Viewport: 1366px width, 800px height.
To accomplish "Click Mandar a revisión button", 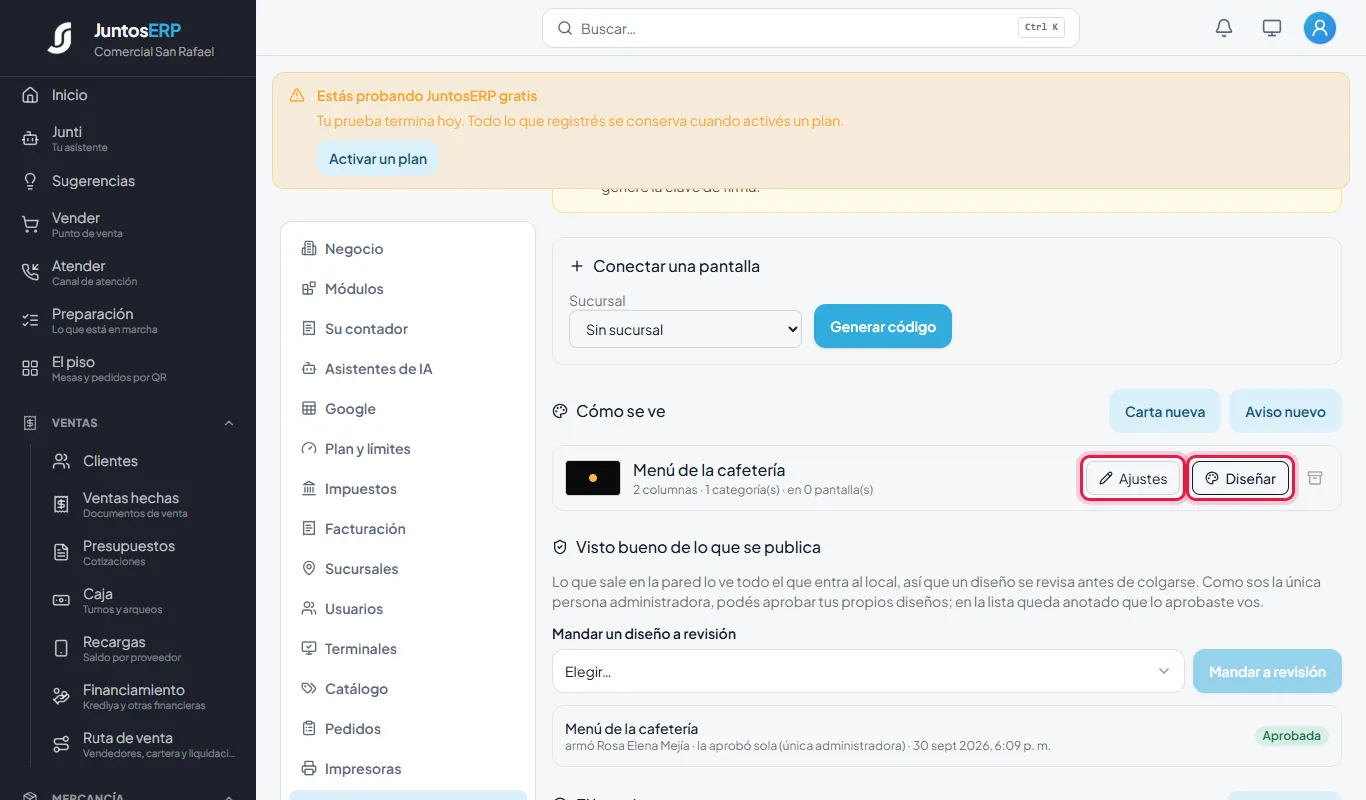I will click(1267, 671).
